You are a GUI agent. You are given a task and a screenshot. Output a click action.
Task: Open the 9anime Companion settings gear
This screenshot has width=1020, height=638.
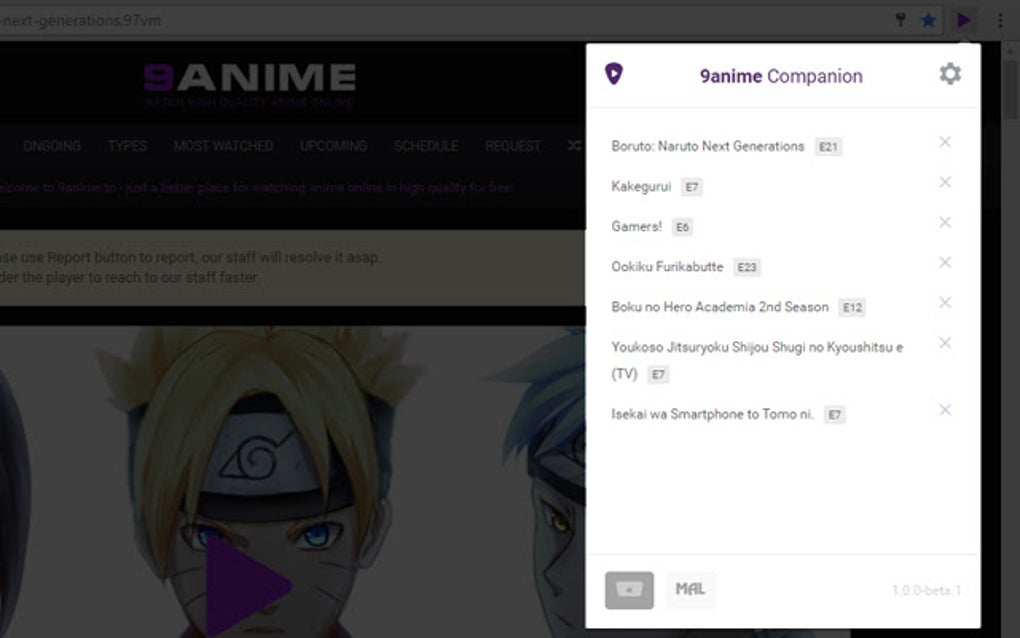949,73
